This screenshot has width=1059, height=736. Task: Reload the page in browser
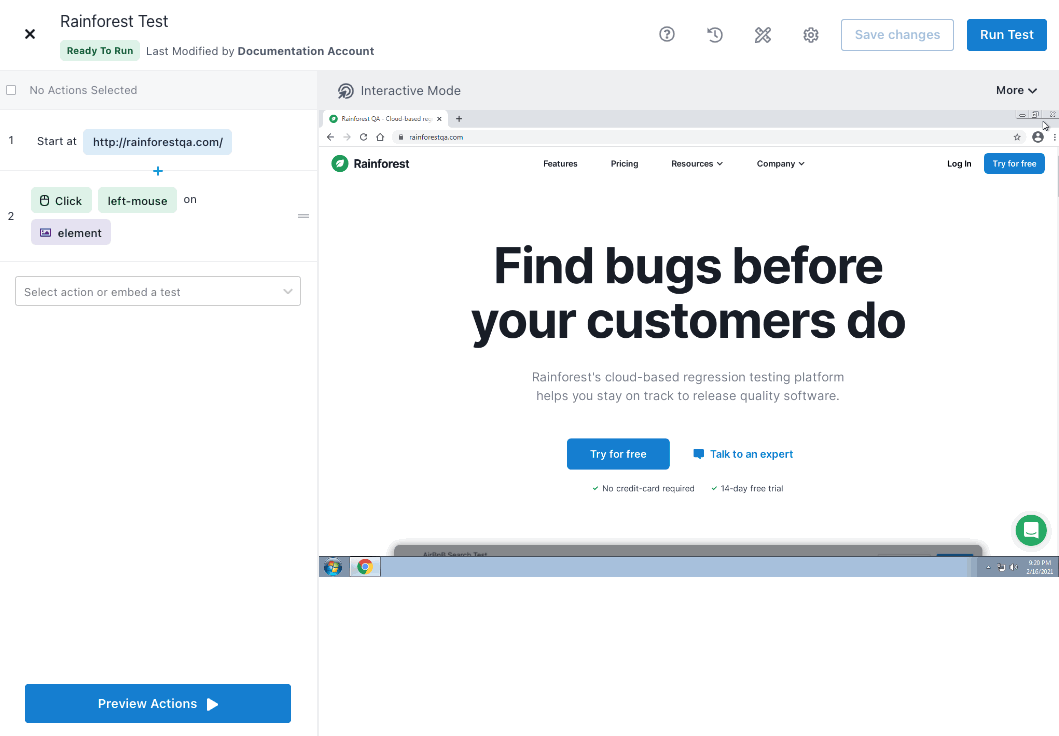[x=363, y=137]
